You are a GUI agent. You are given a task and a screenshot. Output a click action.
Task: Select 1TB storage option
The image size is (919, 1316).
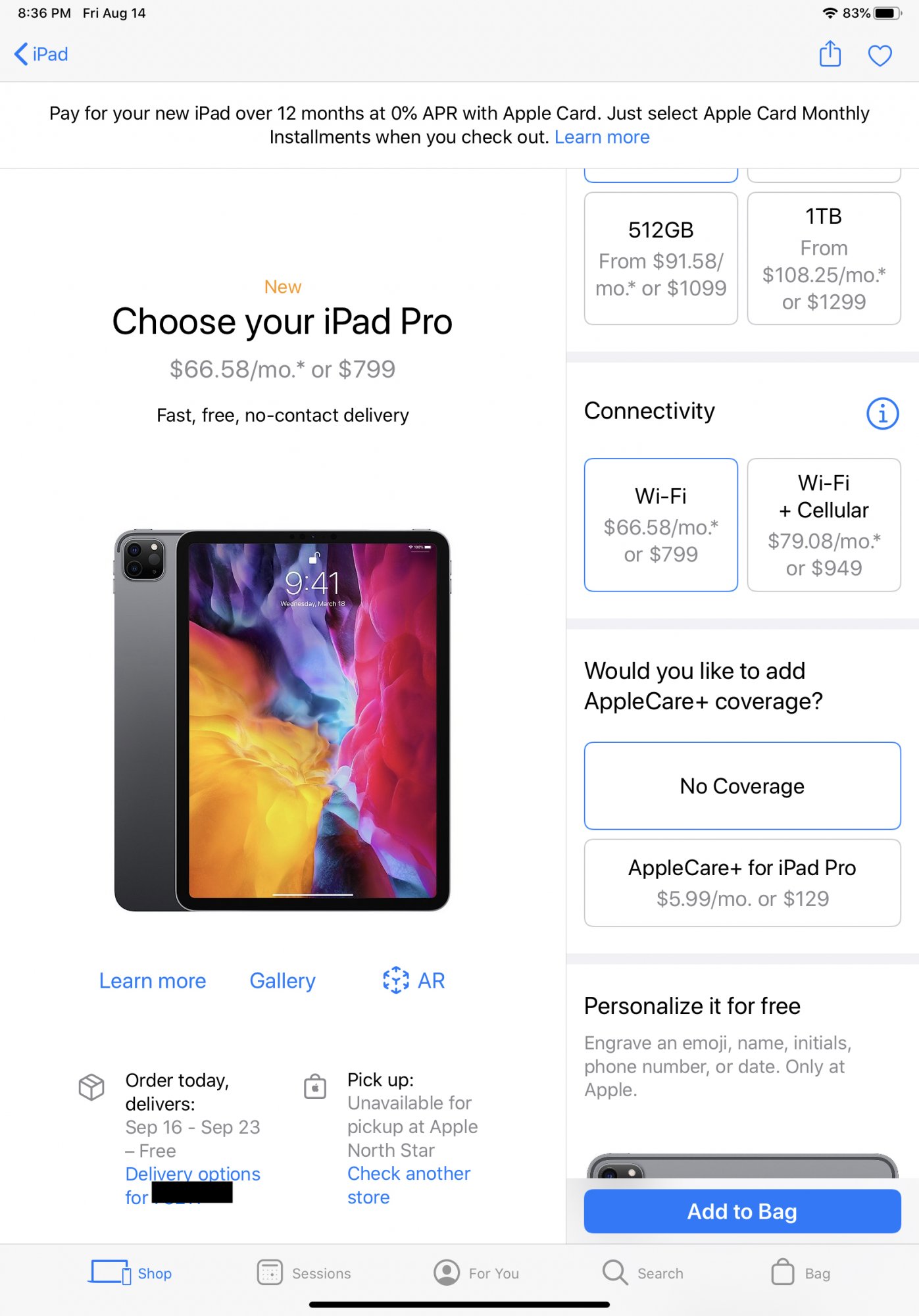tap(824, 258)
